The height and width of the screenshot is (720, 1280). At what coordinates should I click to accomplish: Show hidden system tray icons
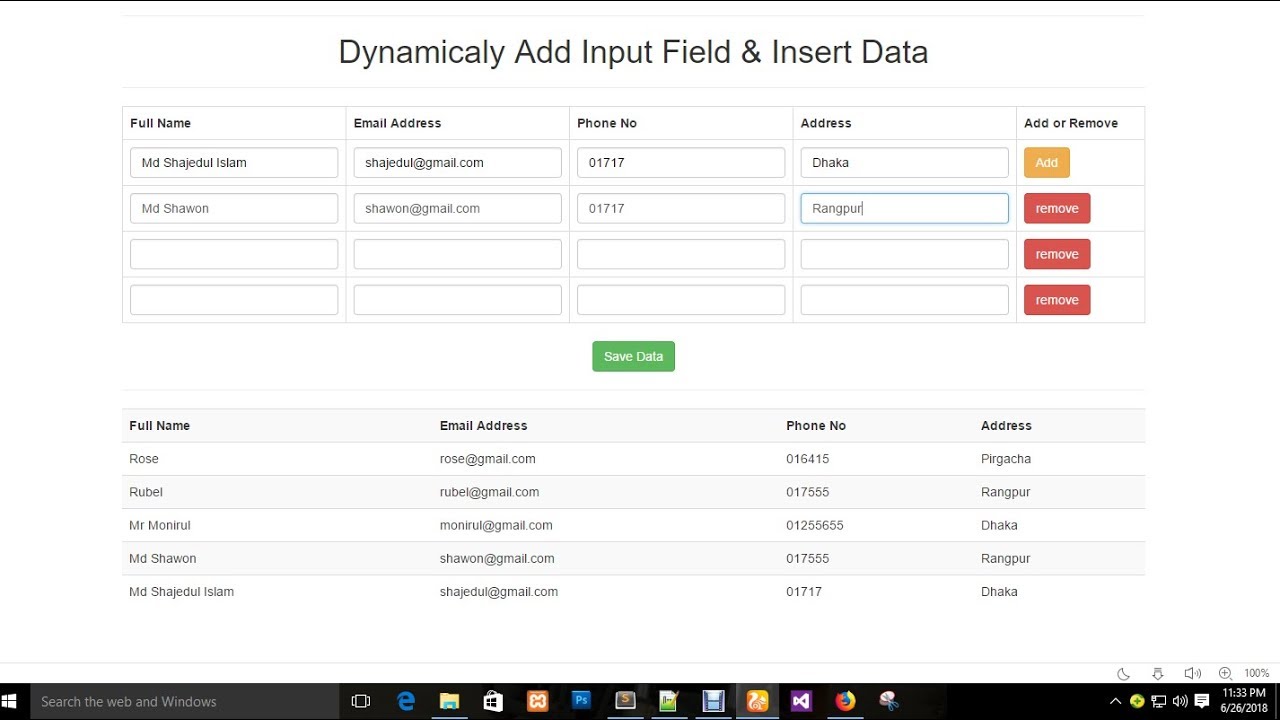point(1116,701)
